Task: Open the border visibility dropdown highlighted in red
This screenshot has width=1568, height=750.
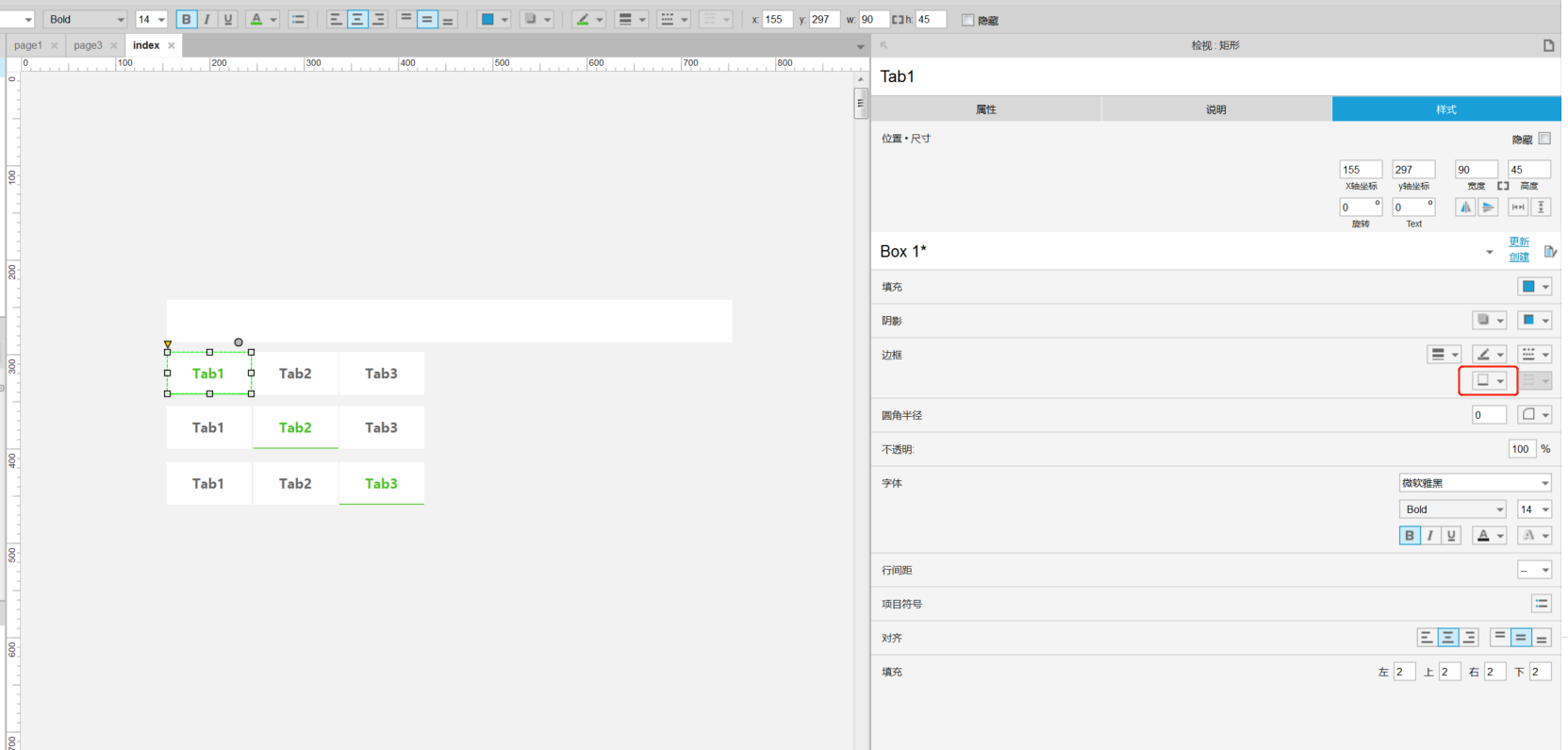Action: pyautogui.click(x=1489, y=380)
